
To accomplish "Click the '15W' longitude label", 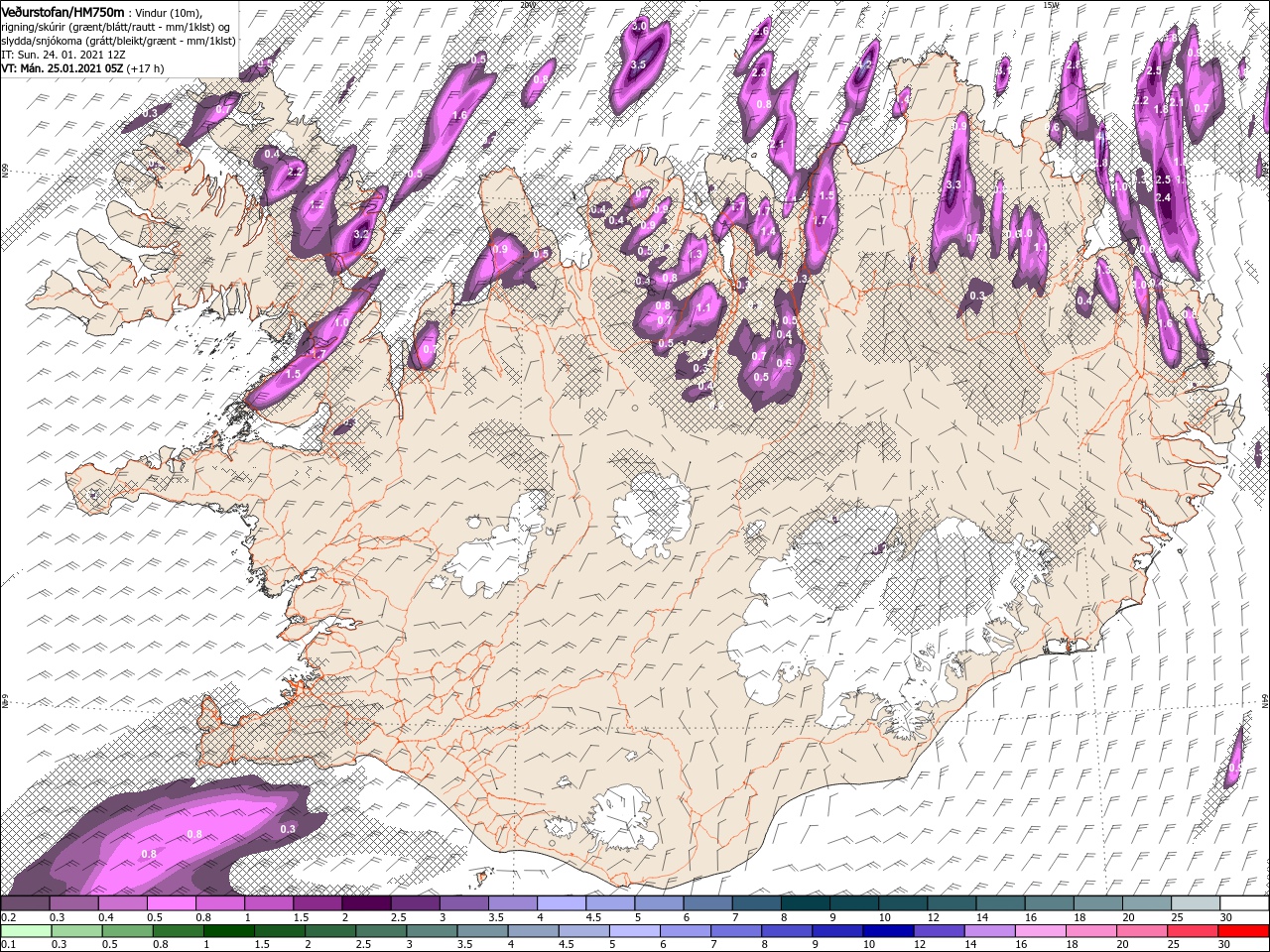I will coord(1051,5).
